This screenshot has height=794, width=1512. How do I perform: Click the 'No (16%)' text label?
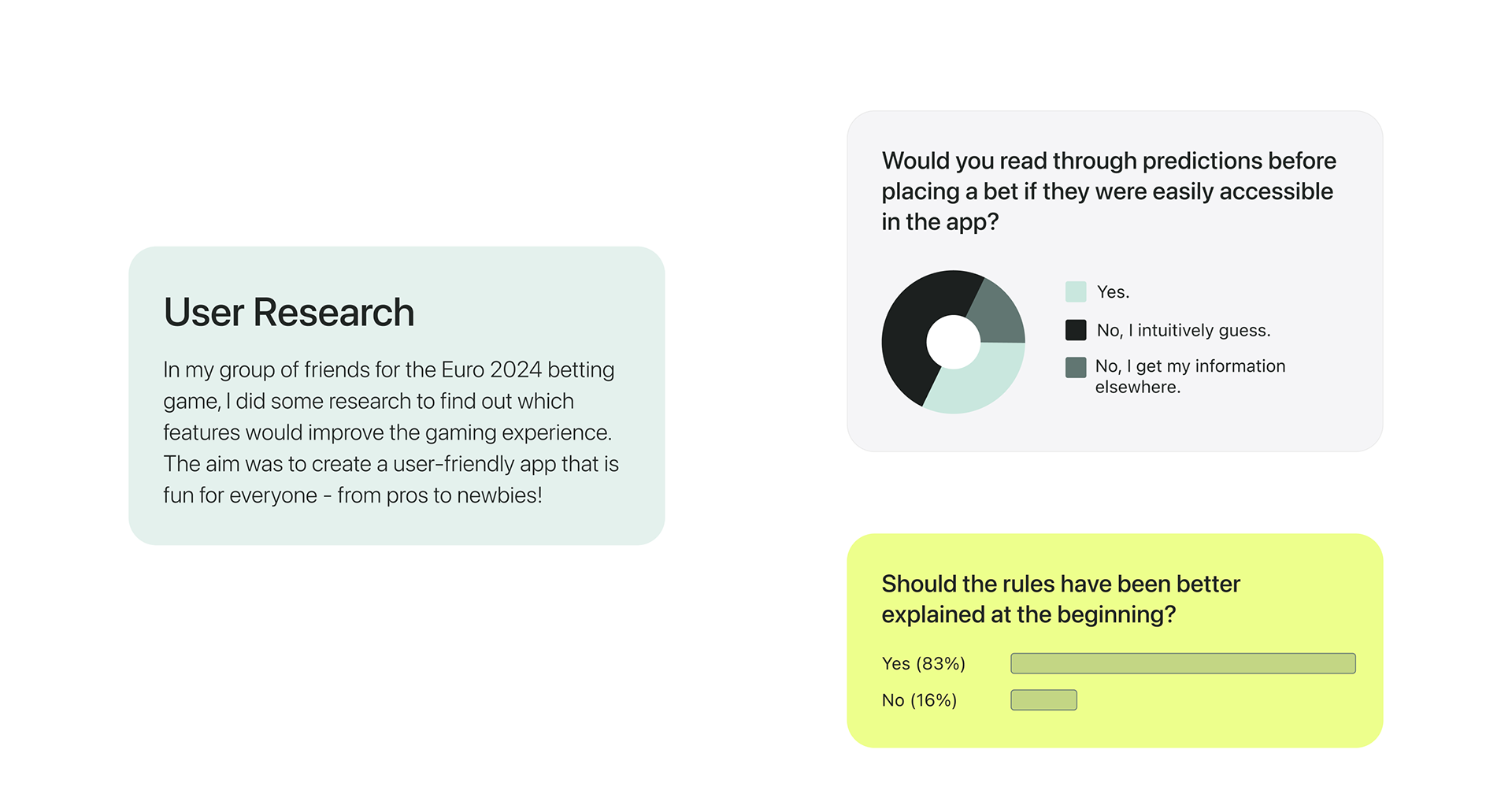919,700
